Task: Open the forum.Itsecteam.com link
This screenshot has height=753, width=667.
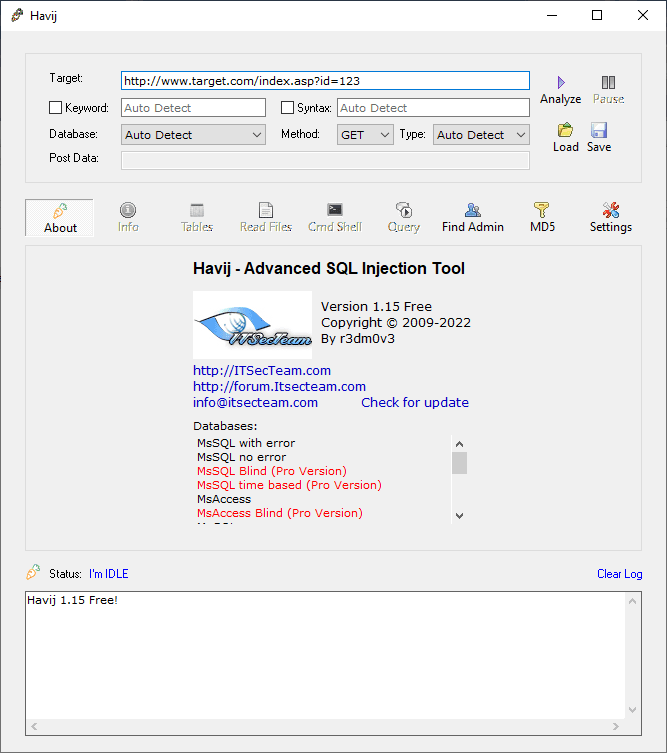Action: [279, 387]
